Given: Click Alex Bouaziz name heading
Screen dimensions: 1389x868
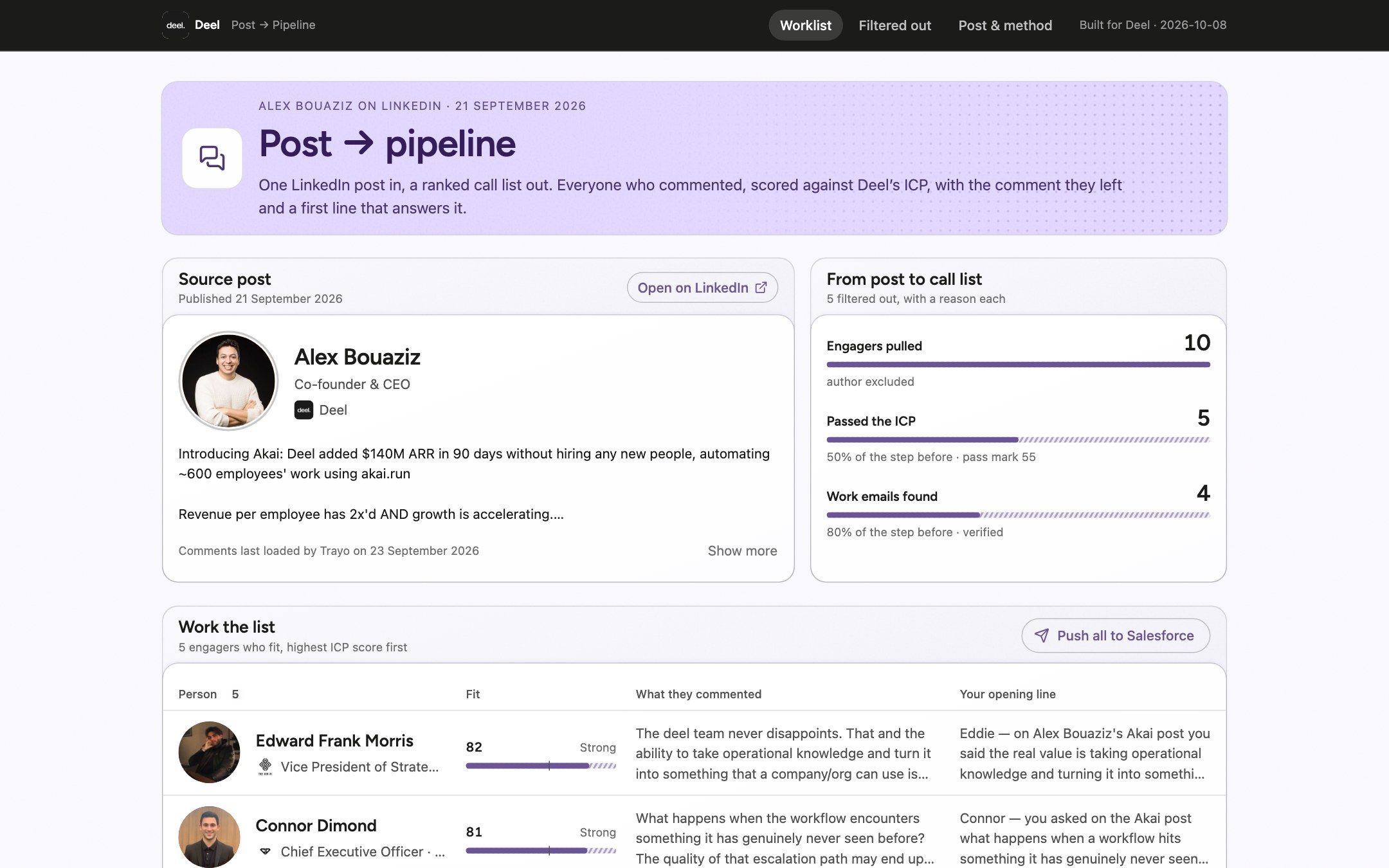Looking at the screenshot, I should (x=358, y=357).
